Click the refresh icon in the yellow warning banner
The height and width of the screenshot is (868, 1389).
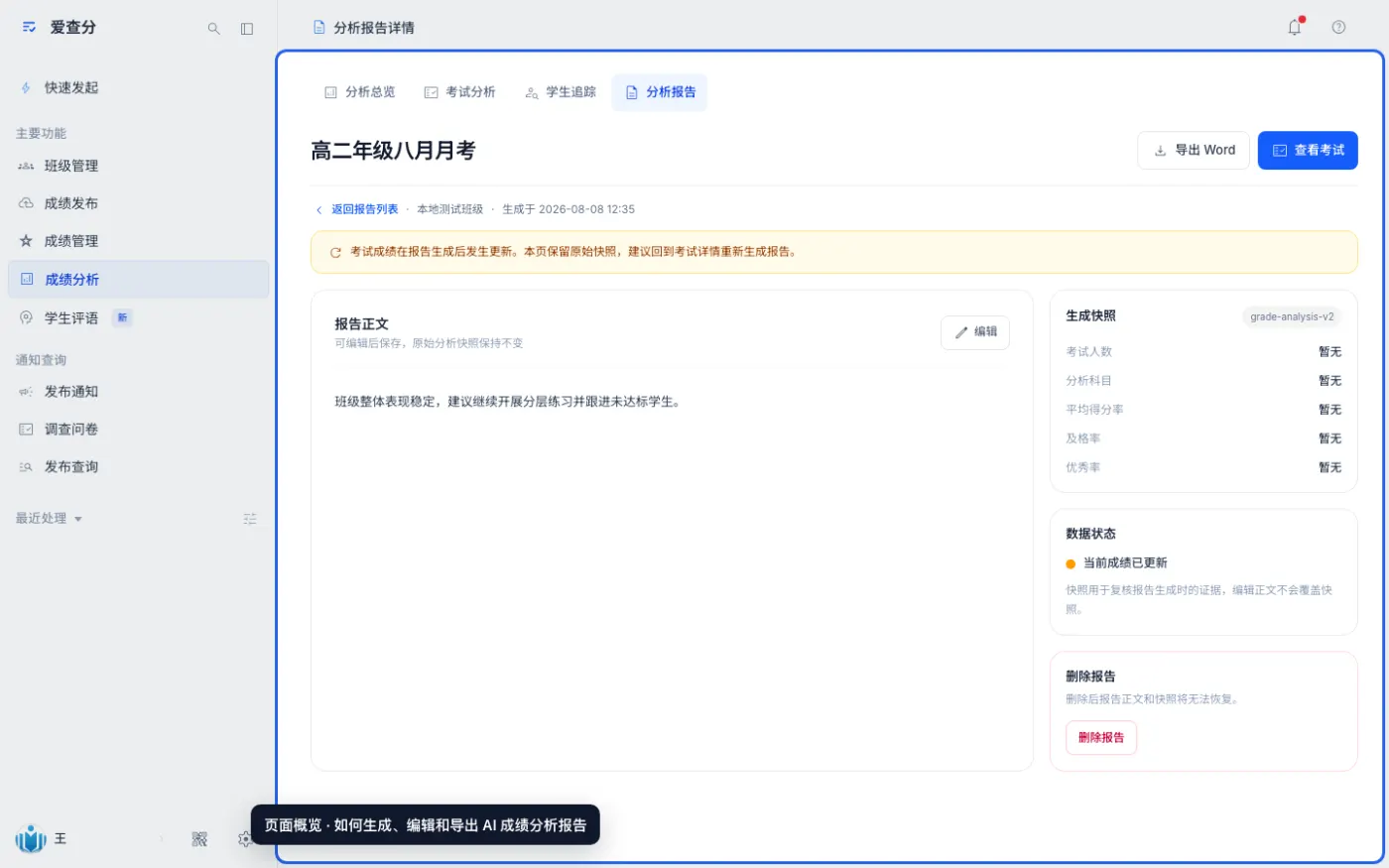[335, 252]
